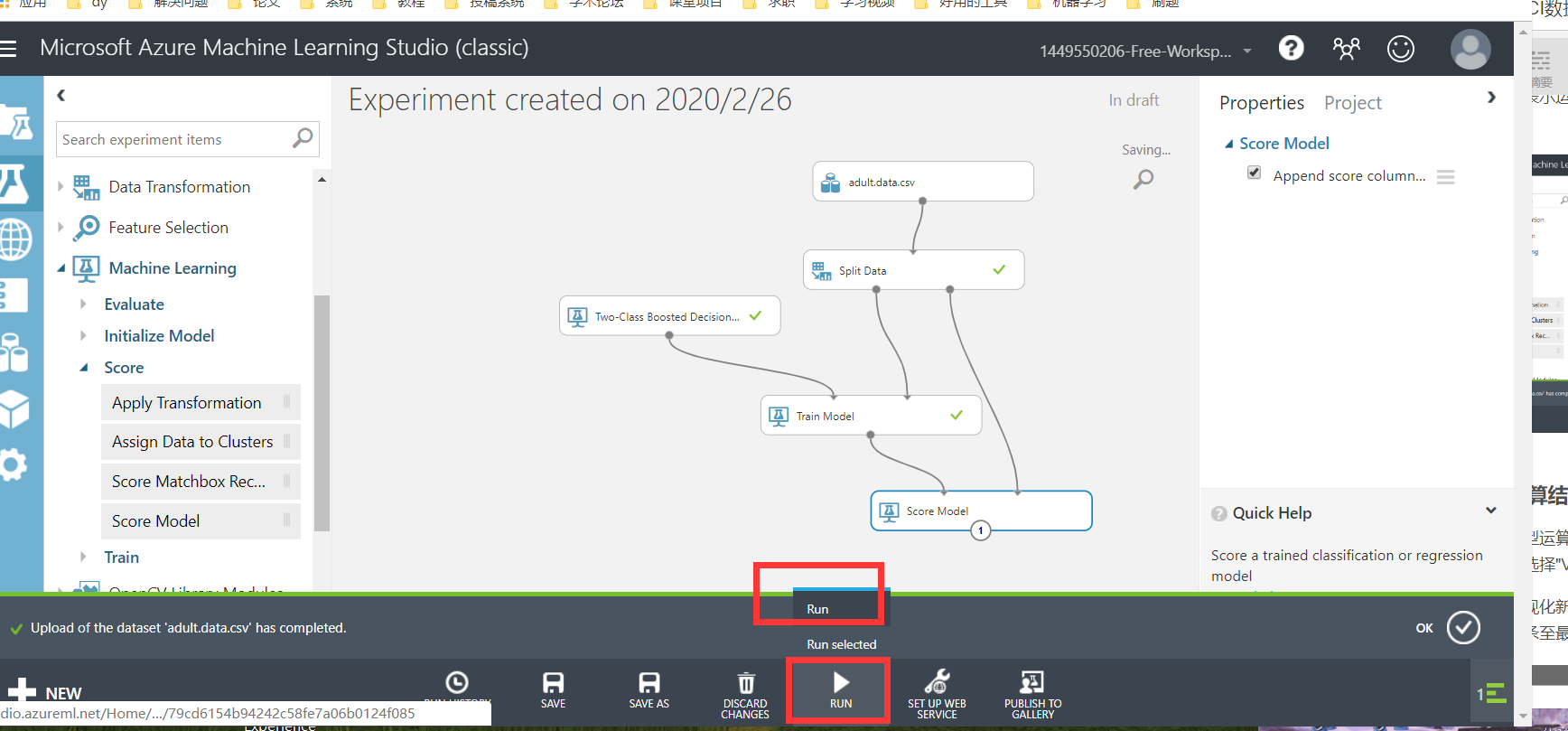Collapse the Score Model properties section
Screen dimensions: 1568x731
[x=1228, y=144]
